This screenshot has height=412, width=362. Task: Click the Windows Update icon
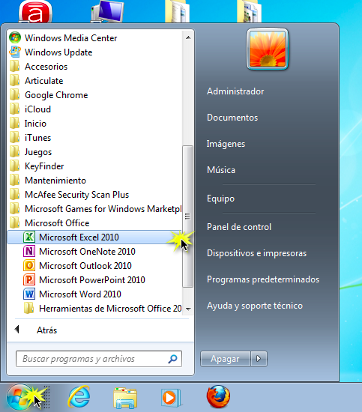point(15,52)
